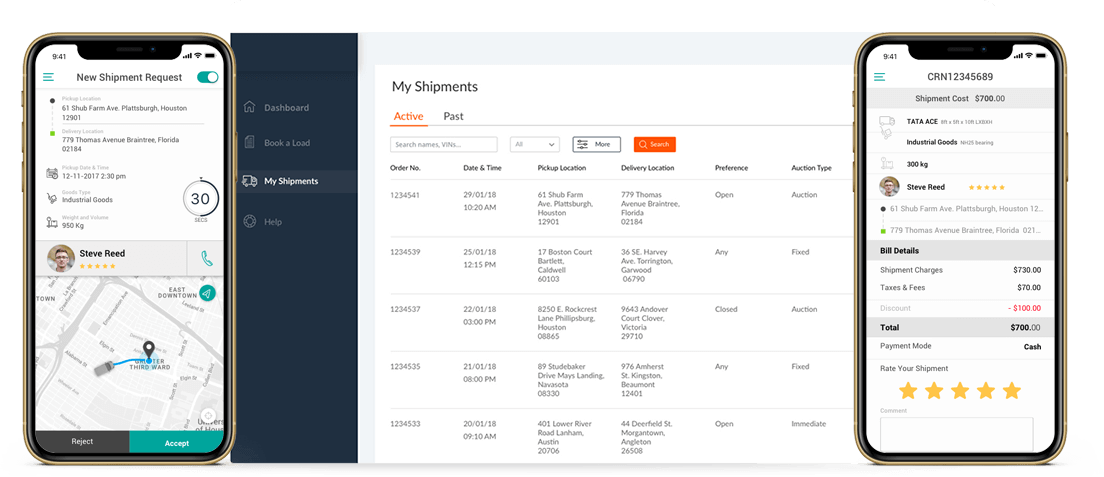Open hamburger menu on CRN12345689 phone
Image resolution: width=1104 pixels, height=477 pixels.
879,77
